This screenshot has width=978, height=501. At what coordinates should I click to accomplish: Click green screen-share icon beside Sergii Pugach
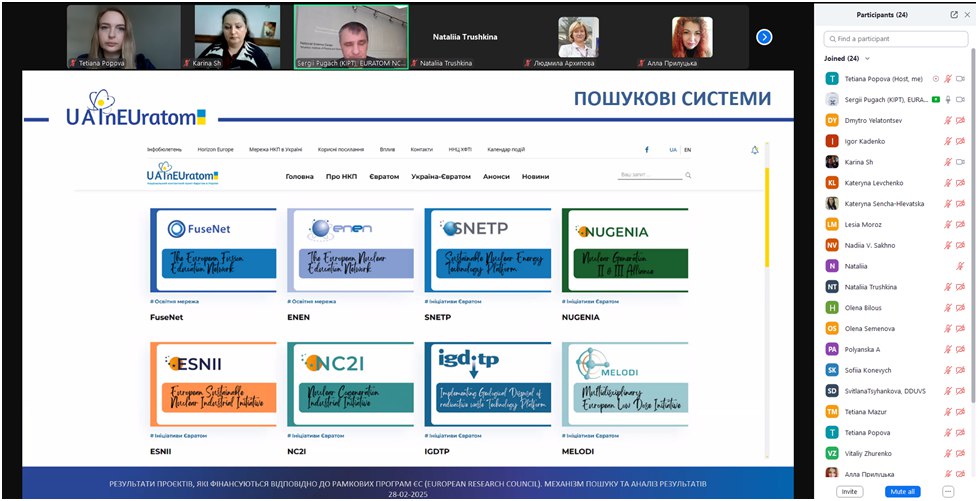(936, 99)
